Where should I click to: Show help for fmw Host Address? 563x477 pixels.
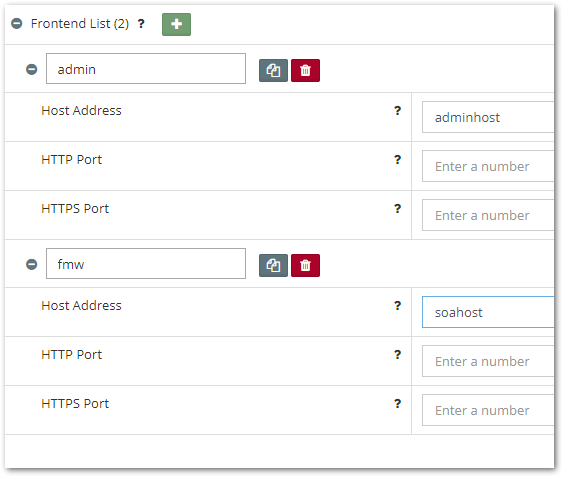[x=397, y=306]
